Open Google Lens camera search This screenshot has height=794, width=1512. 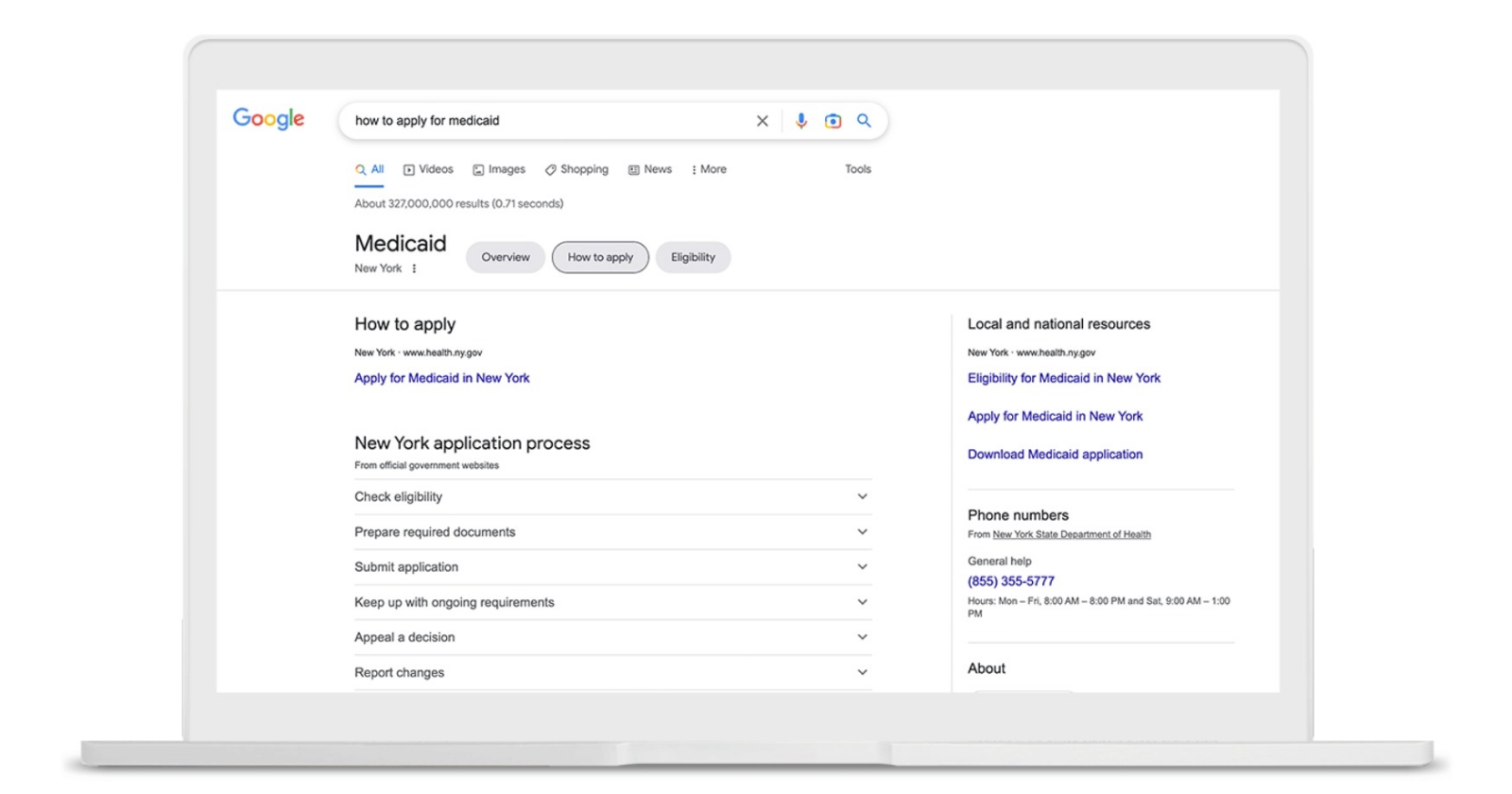tap(833, 121)
